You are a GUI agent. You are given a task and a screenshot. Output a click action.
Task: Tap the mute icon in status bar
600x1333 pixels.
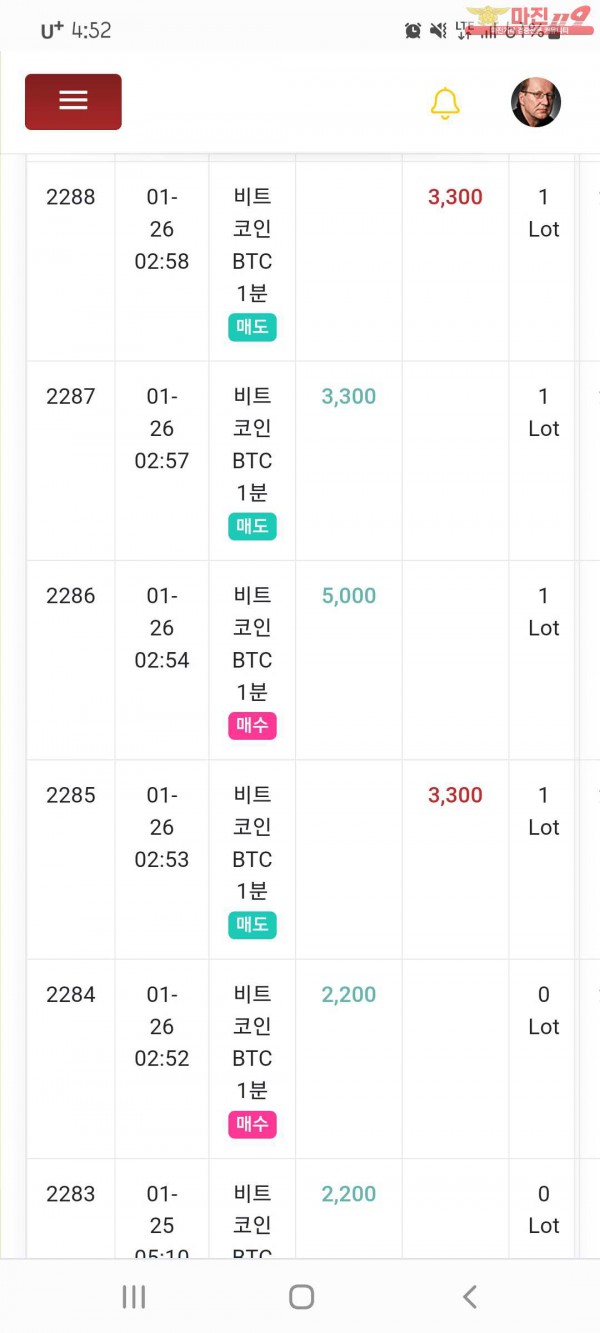(437, 31)
